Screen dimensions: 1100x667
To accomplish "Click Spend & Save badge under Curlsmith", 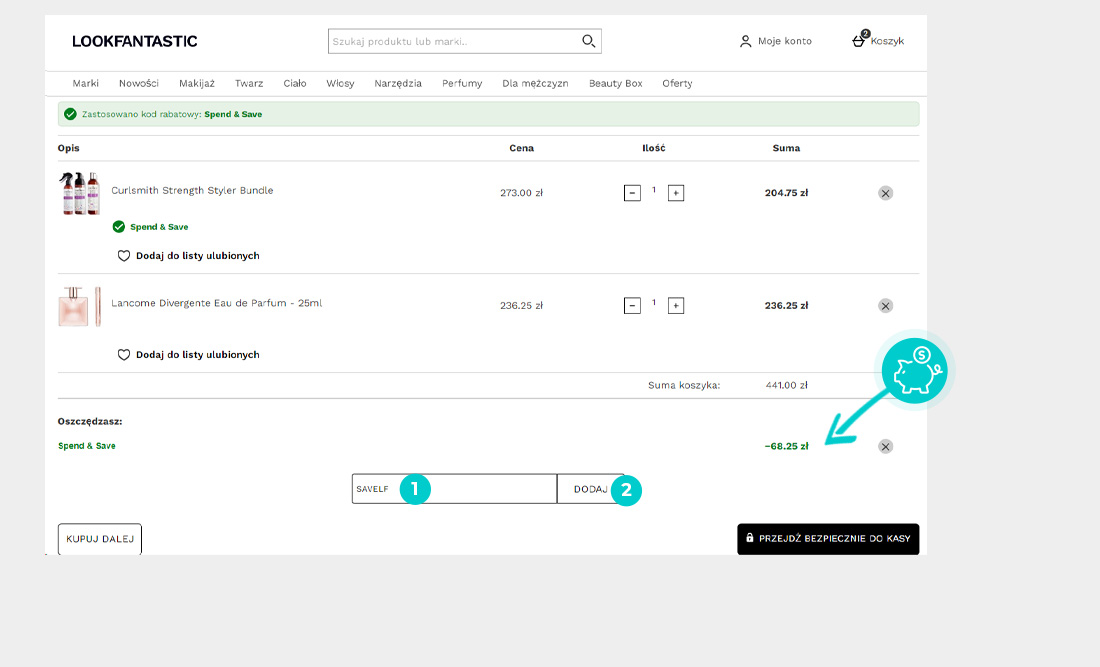I will click(x=151, y=227).
